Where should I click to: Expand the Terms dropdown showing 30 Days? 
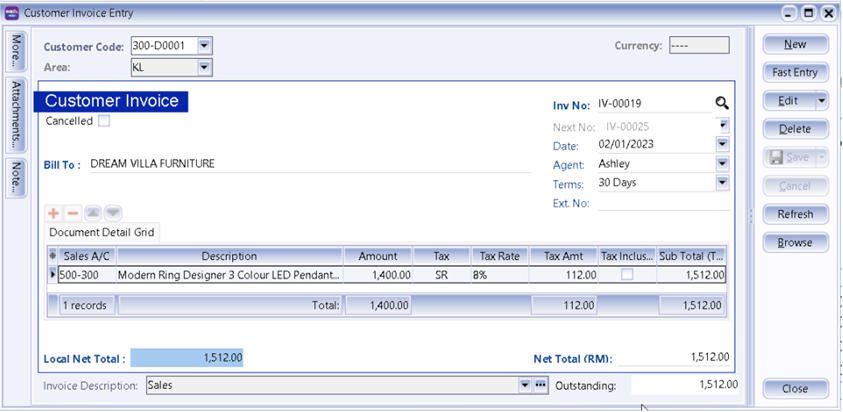(x=722, y=183)
